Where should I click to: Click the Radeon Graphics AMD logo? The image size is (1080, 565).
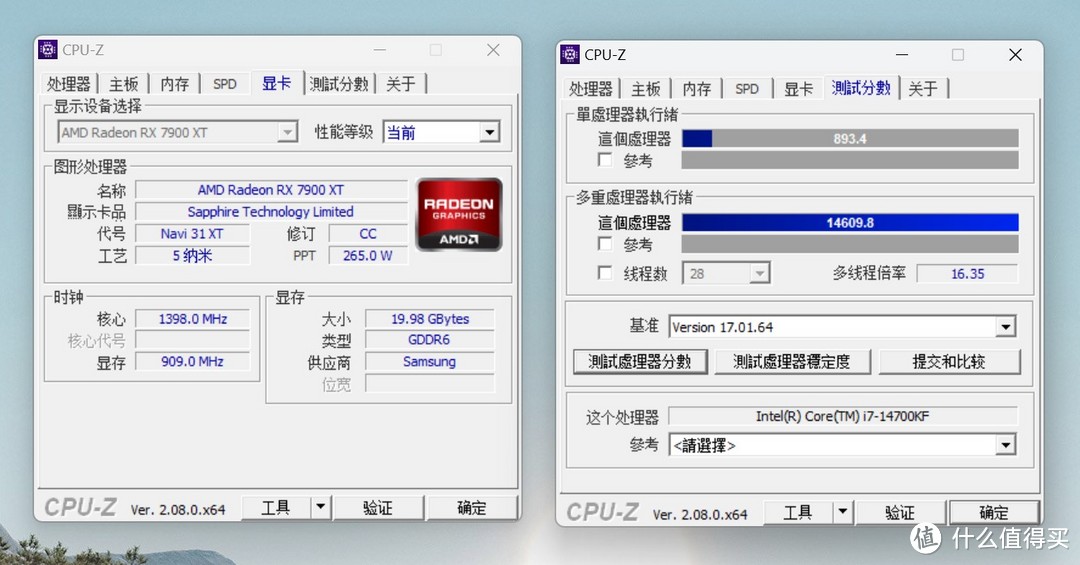tap(459, 214)
